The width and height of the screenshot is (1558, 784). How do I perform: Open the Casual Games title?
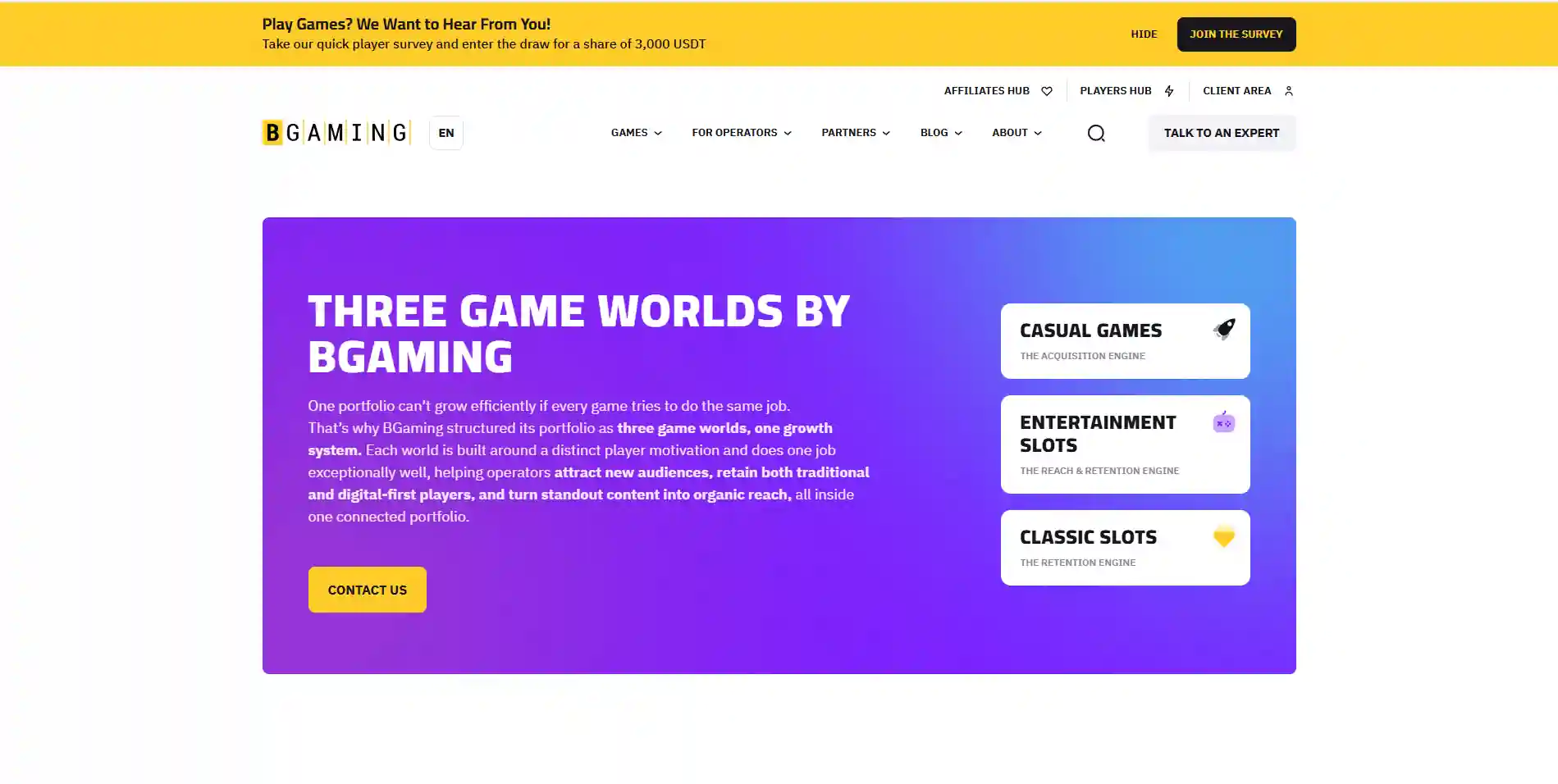[x=1090, y=330]
